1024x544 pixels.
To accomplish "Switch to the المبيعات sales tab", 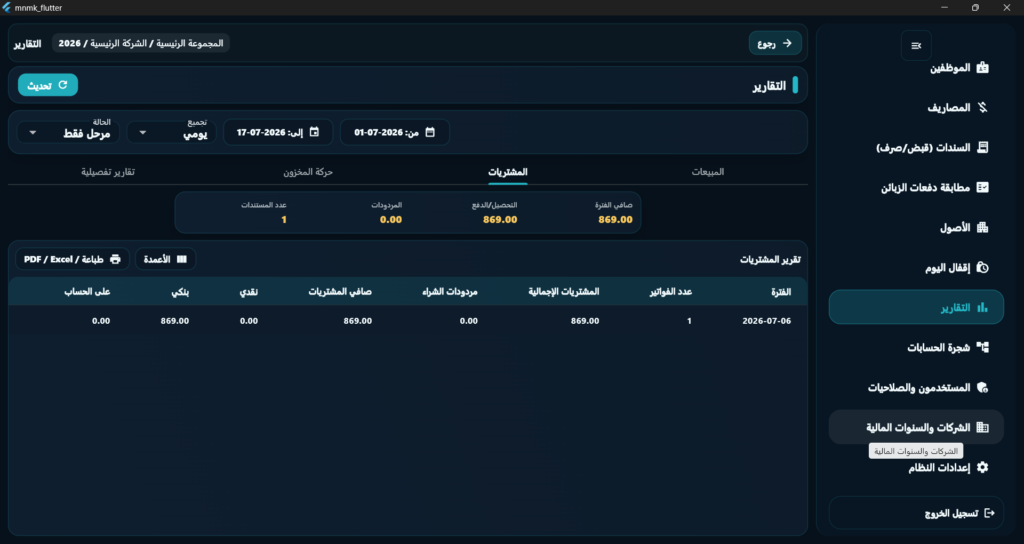I will tap(708, 172).
